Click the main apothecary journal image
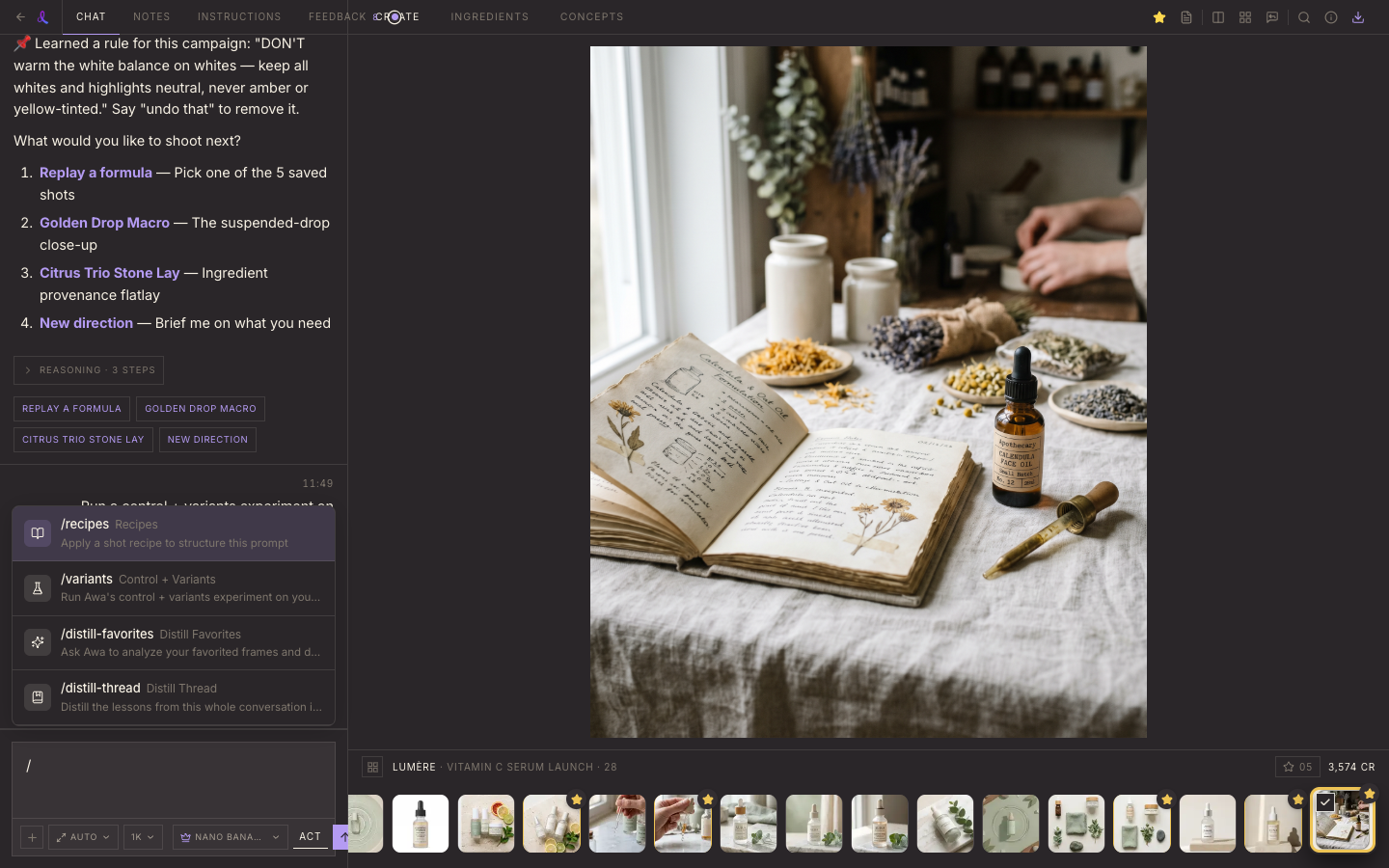 tap(868, 392)
